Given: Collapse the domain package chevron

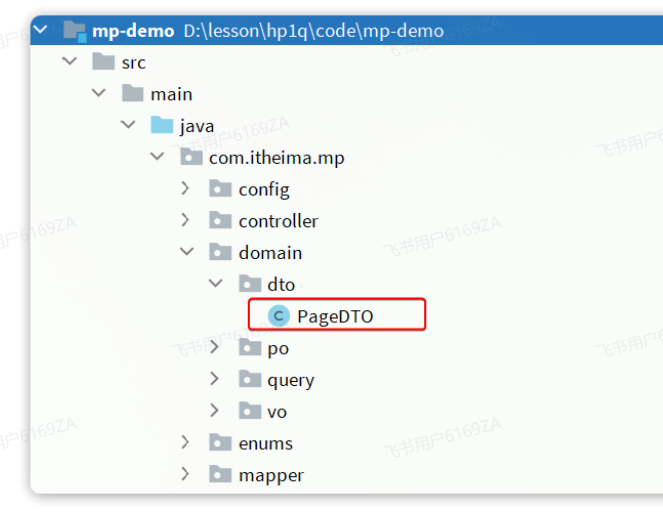Looking at the screenshot, I should (x=186, y=253).
